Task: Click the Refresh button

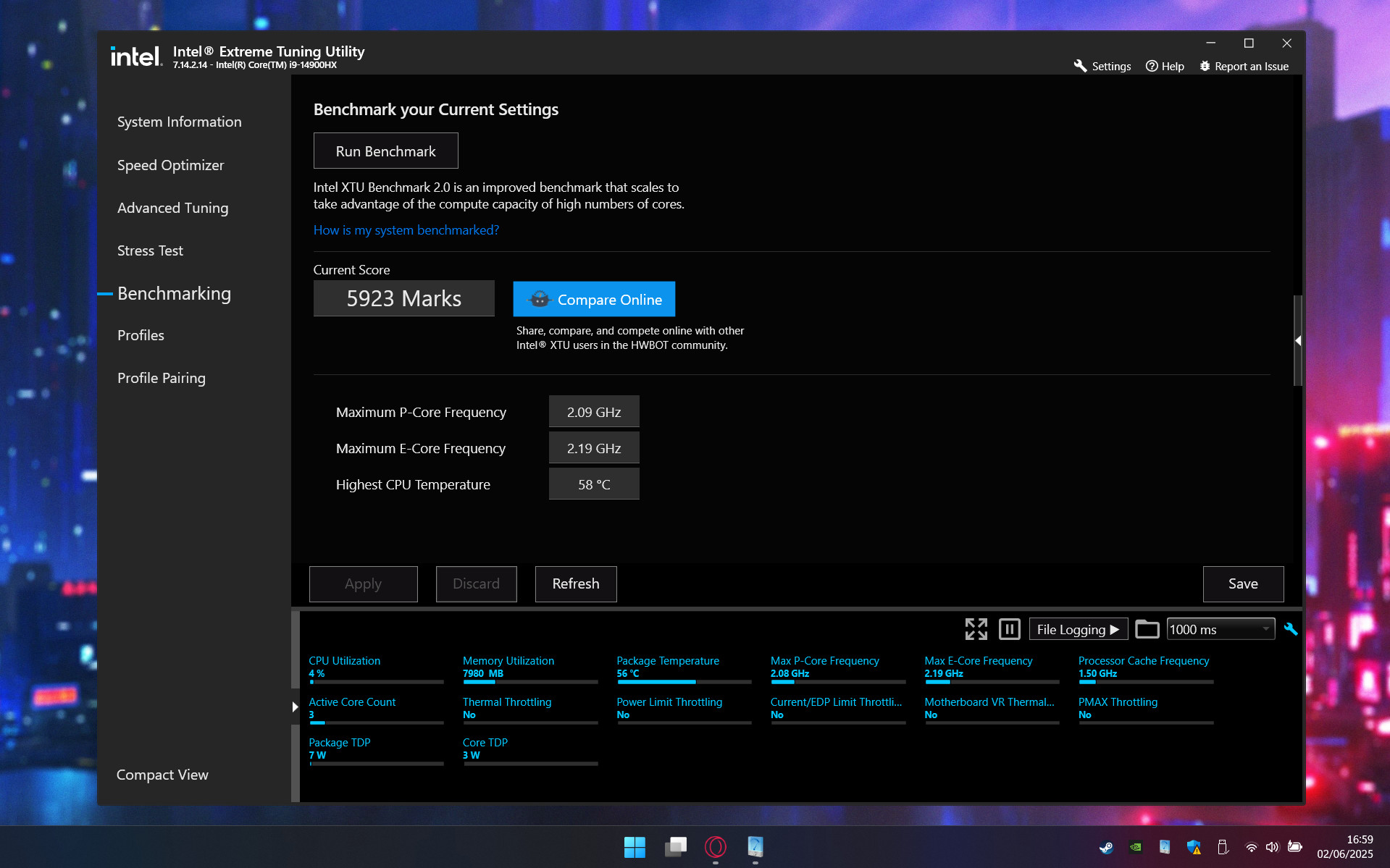Action: pyautogui.click(x=576, y=583)
